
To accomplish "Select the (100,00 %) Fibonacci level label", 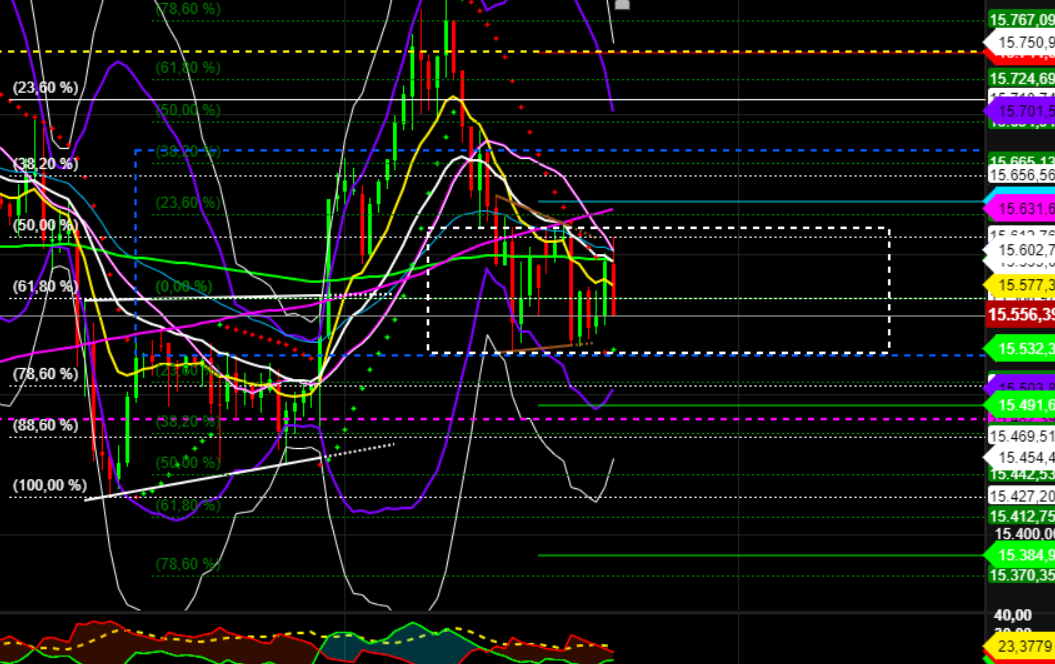I will (48, 484).
